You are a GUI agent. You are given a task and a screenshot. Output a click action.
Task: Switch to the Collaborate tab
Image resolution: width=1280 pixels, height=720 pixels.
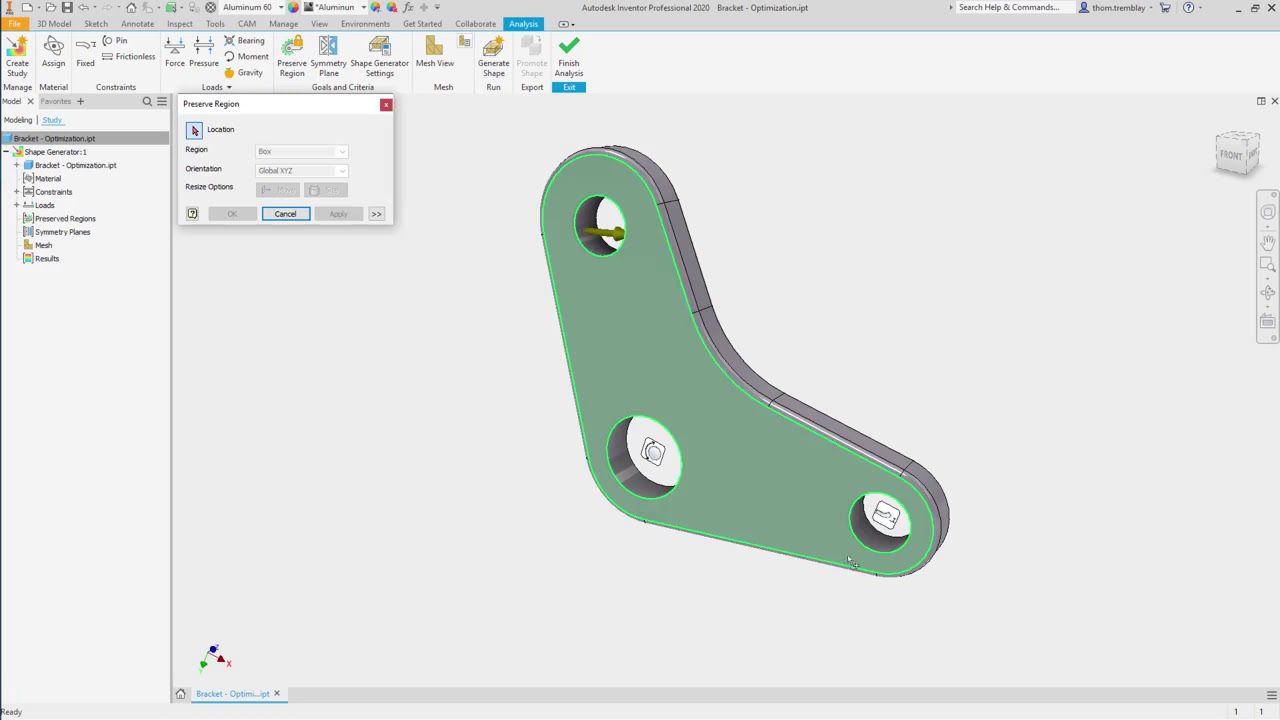tap(475, 24)
